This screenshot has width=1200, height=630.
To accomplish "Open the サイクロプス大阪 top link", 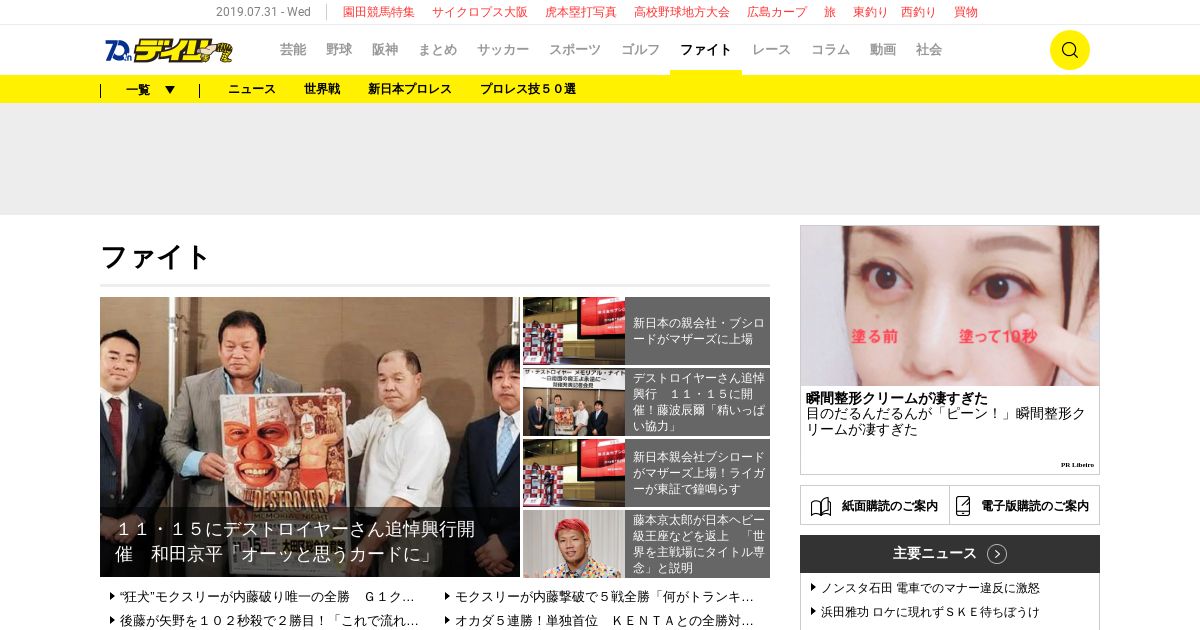I will point(480,12).
